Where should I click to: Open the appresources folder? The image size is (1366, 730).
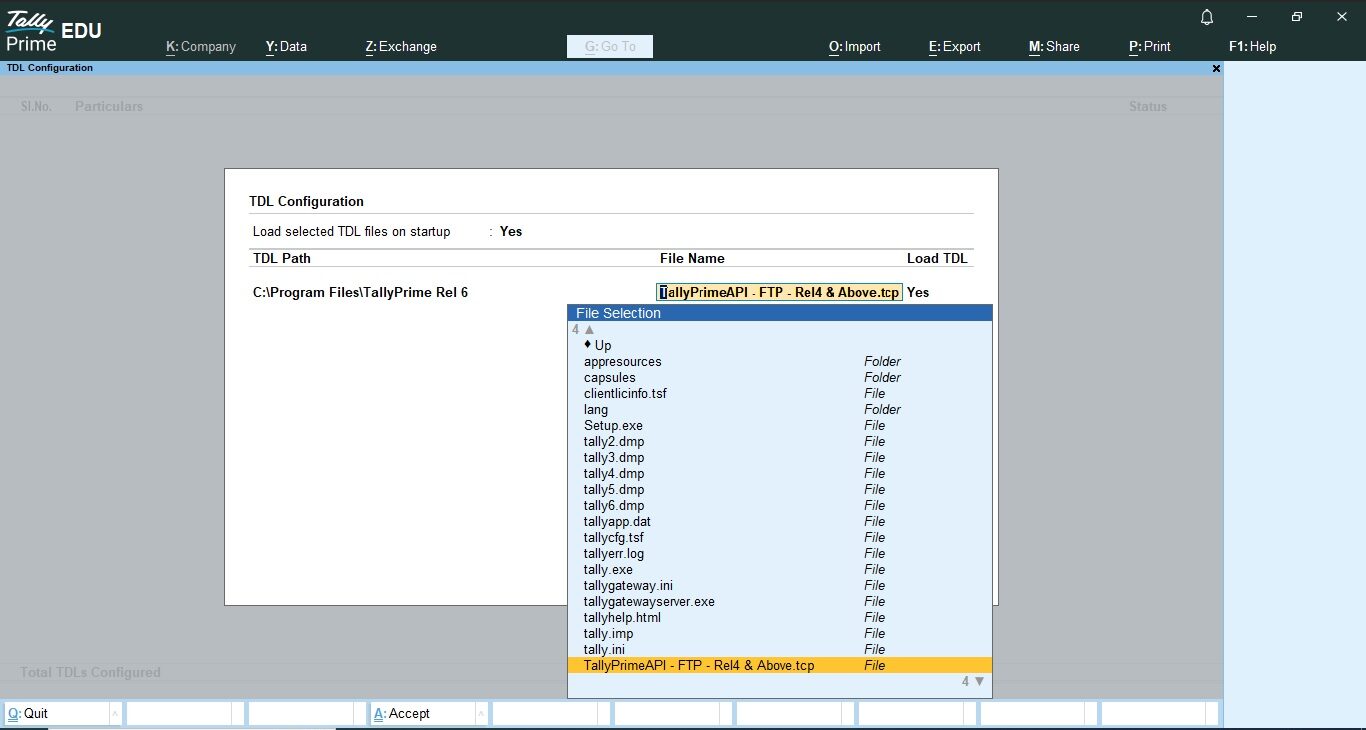pyautogui.click(x=779, y=361)
